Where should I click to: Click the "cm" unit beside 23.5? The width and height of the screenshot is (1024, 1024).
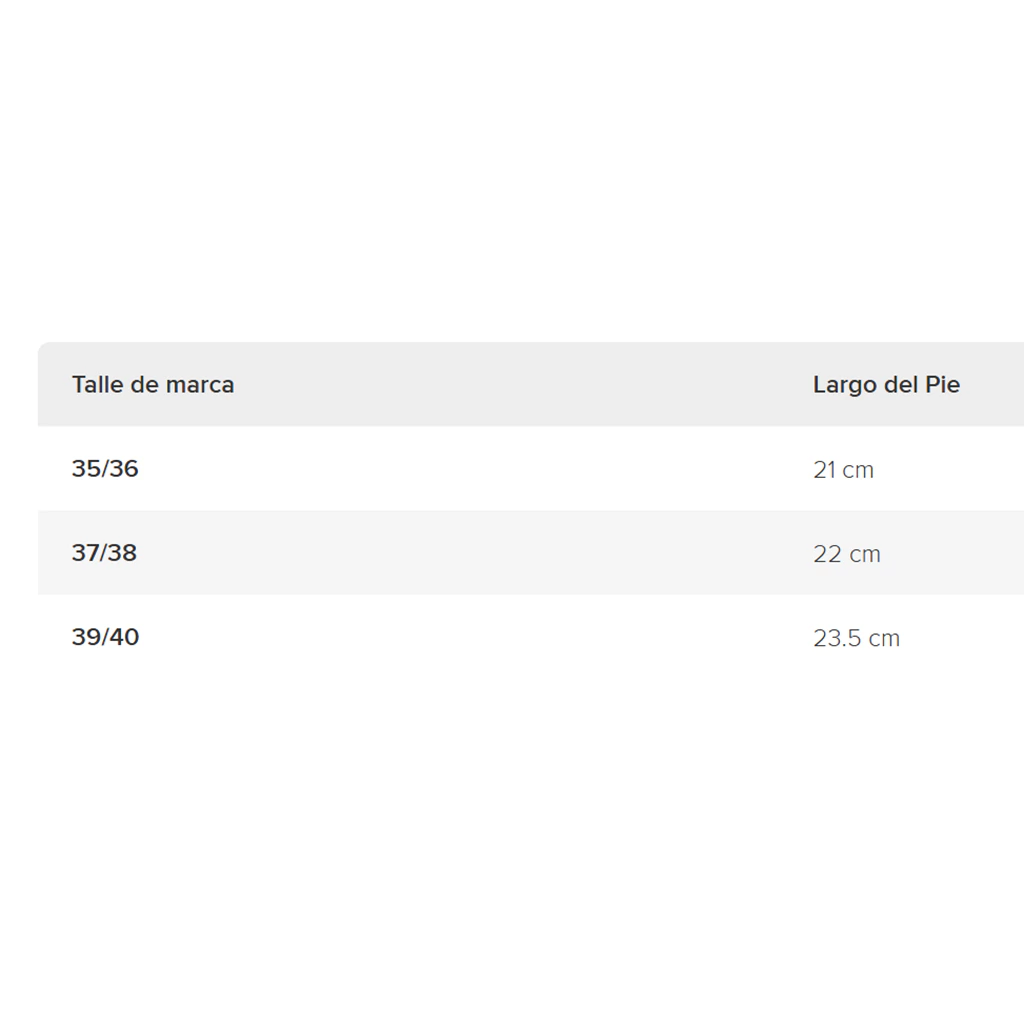[x=884, y=638]
